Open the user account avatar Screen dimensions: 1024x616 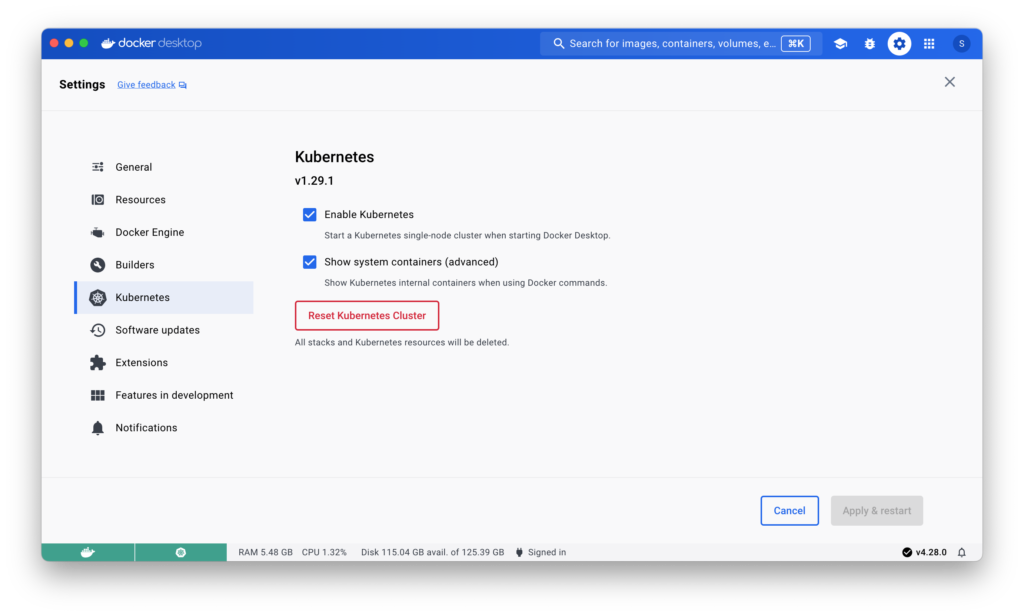click(961, 44)
